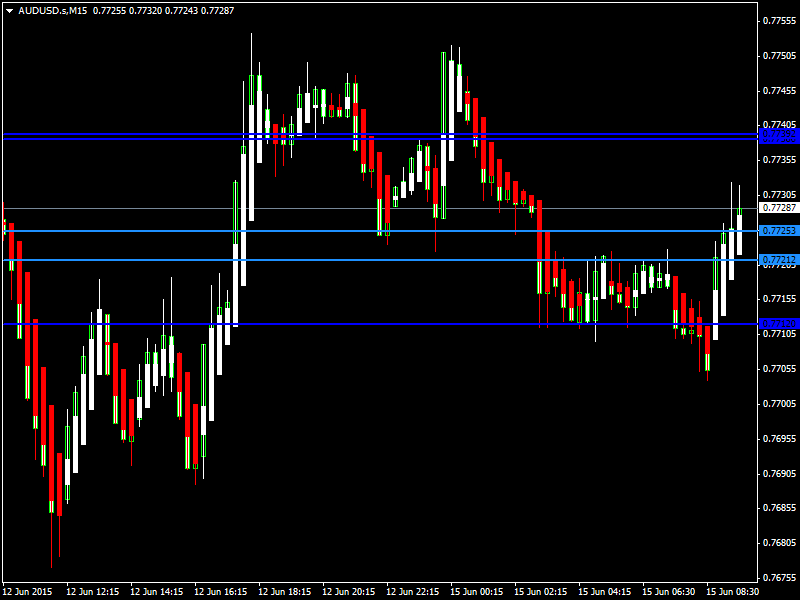Click the 15 Jun 02:15 time label

[x=540, y=591]
